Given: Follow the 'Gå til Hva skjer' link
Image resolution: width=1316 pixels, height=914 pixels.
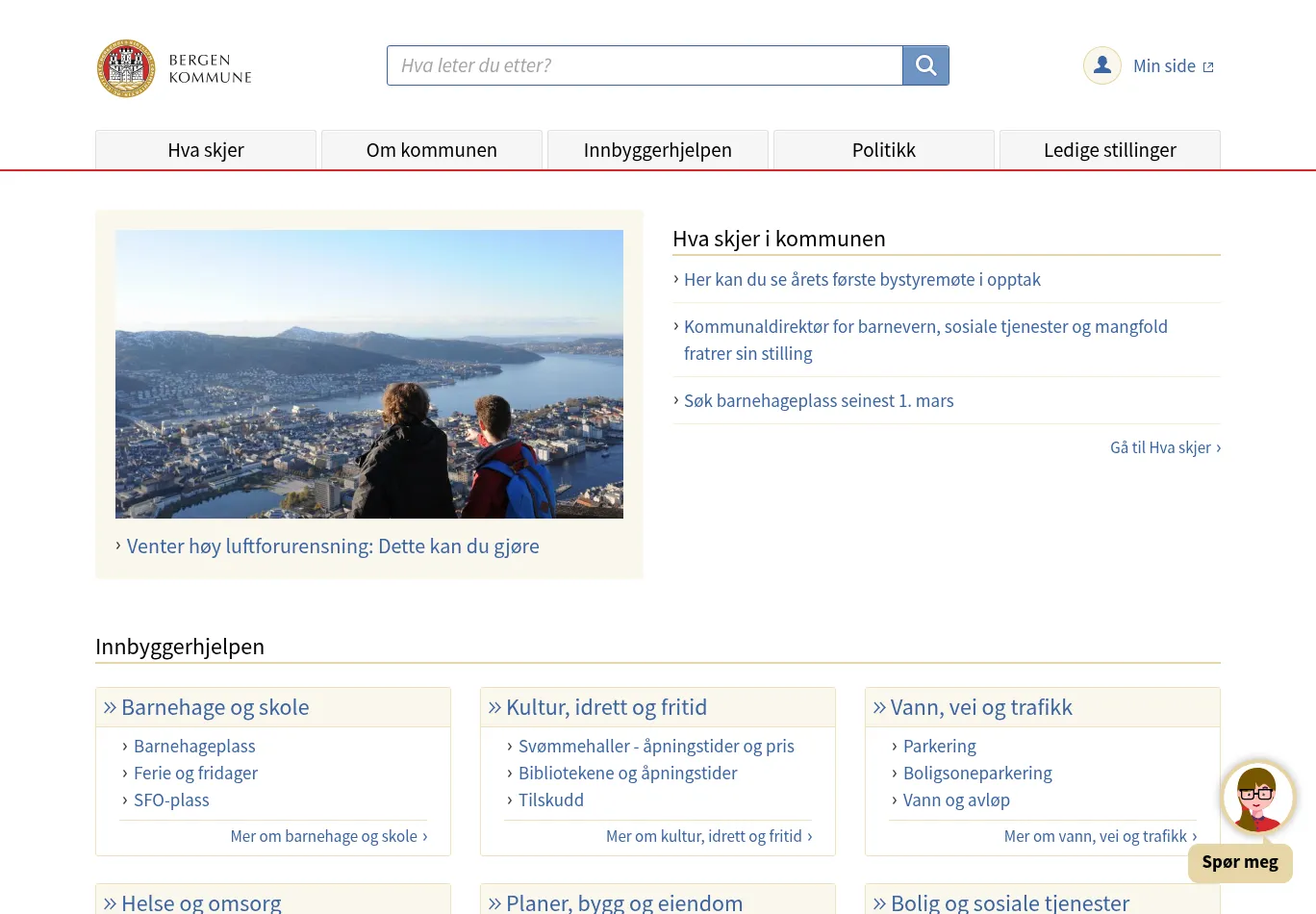Looking at the screenshot, I should tap(1164, 448).
